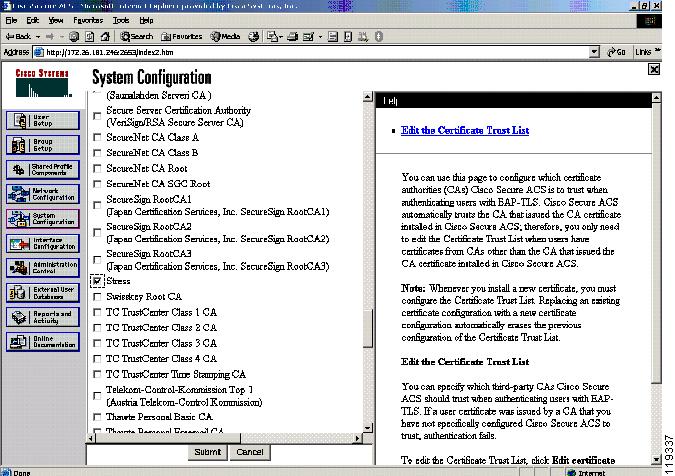
Task: Open the User Setup section
Action: click(x=43, y=120)
